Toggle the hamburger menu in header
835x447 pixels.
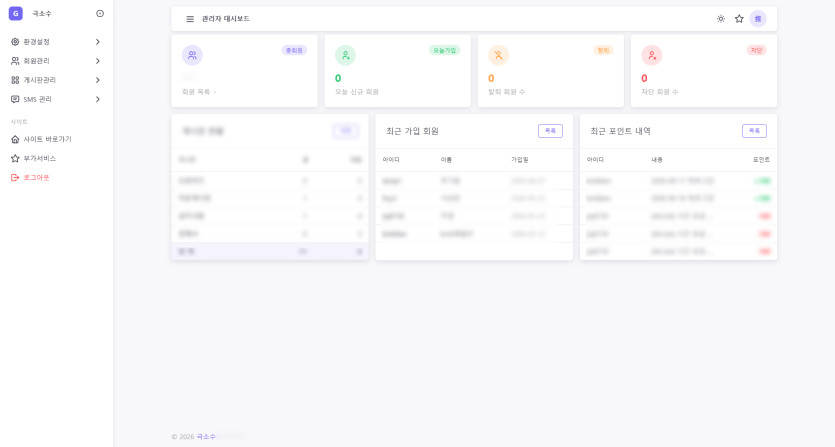pos(190,19)
